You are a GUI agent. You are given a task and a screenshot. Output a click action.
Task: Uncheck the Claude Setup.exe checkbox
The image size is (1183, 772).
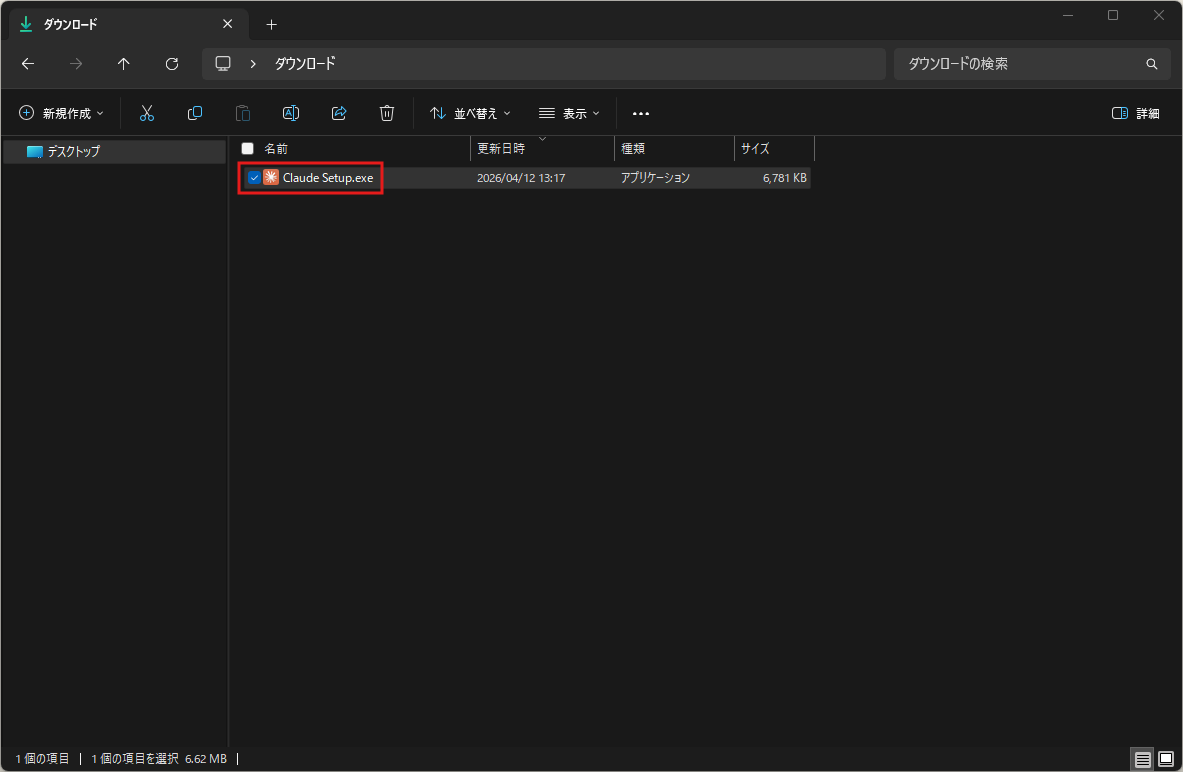click(254, 178)
